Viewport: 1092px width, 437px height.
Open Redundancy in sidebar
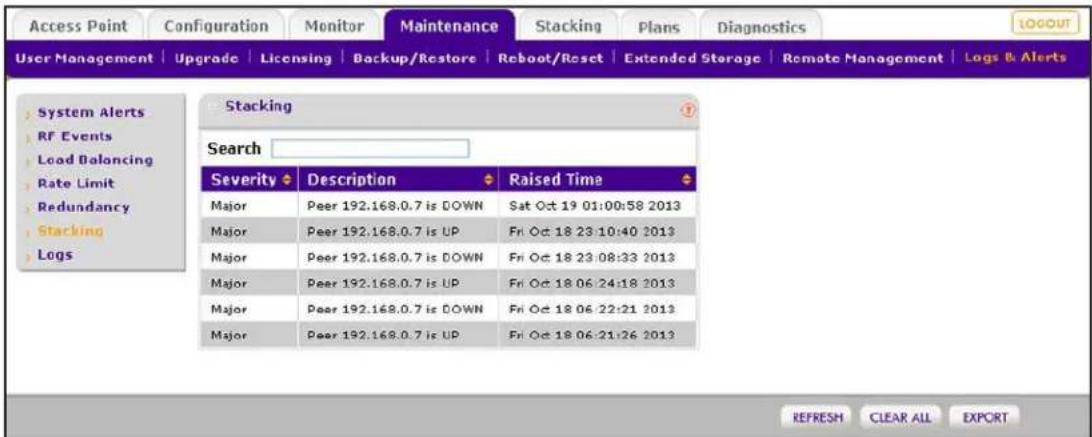83,207
